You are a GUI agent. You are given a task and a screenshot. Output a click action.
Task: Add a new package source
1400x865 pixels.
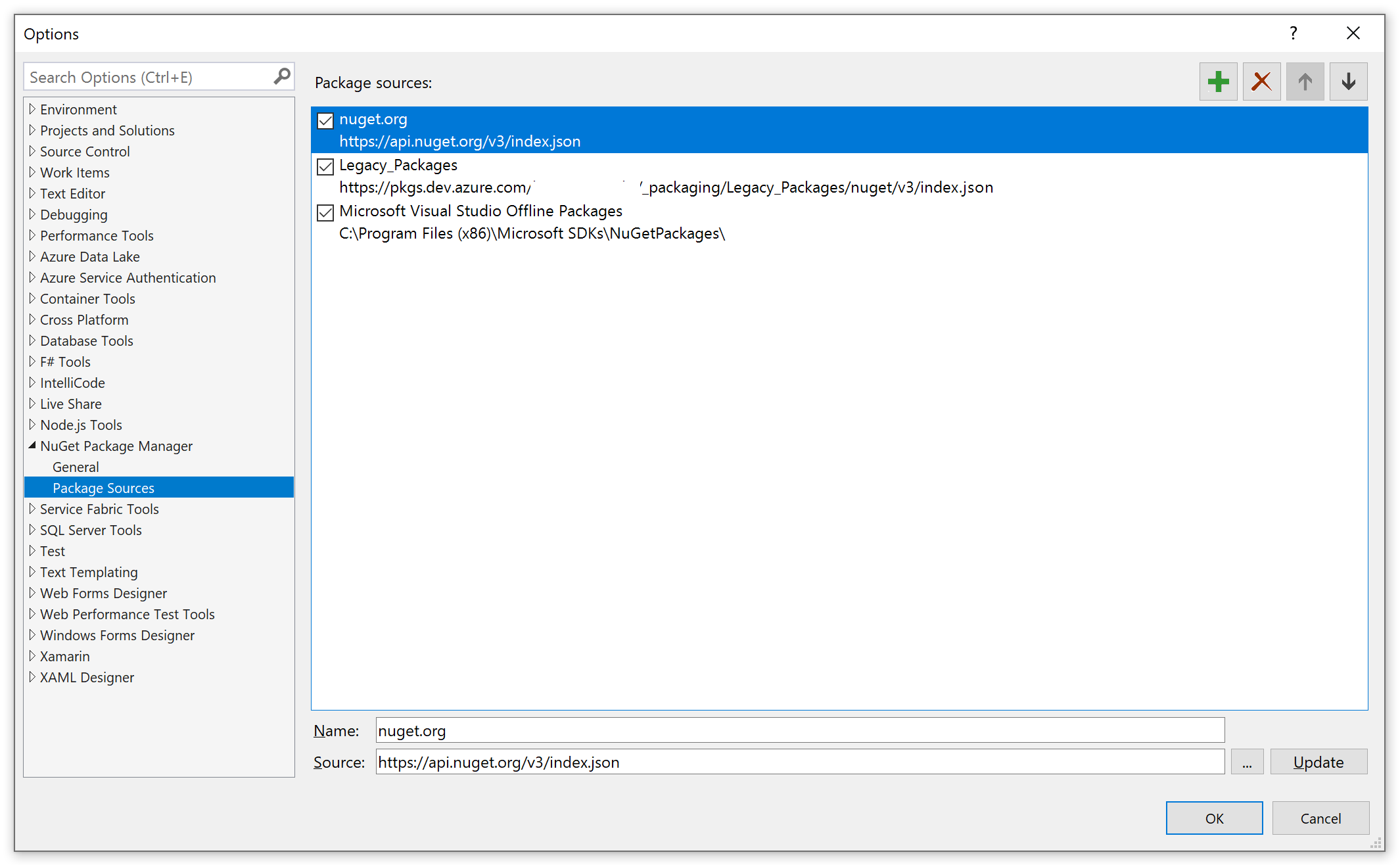coord(1217,81)
